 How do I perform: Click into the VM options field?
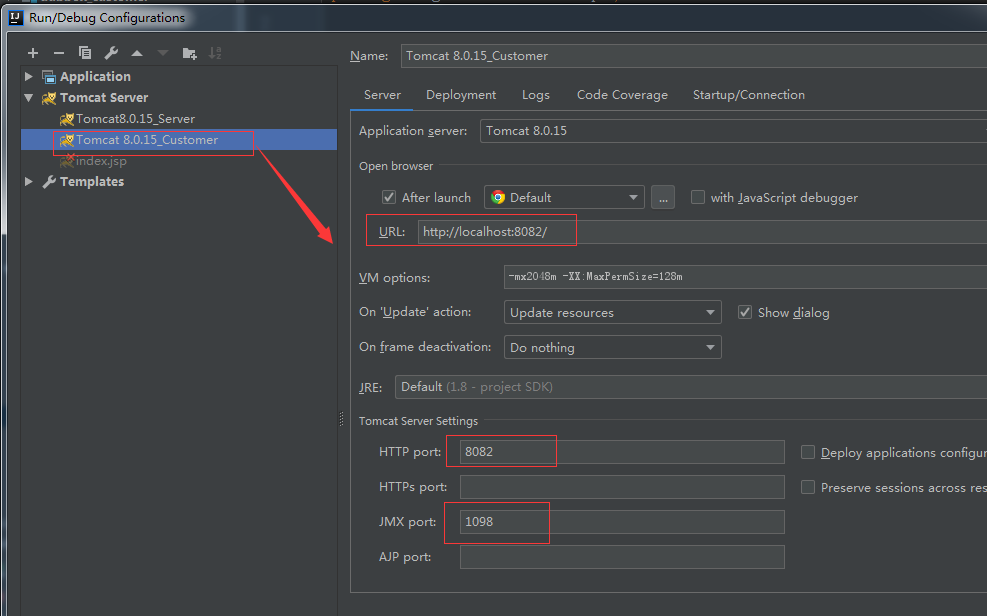[745, 277]
